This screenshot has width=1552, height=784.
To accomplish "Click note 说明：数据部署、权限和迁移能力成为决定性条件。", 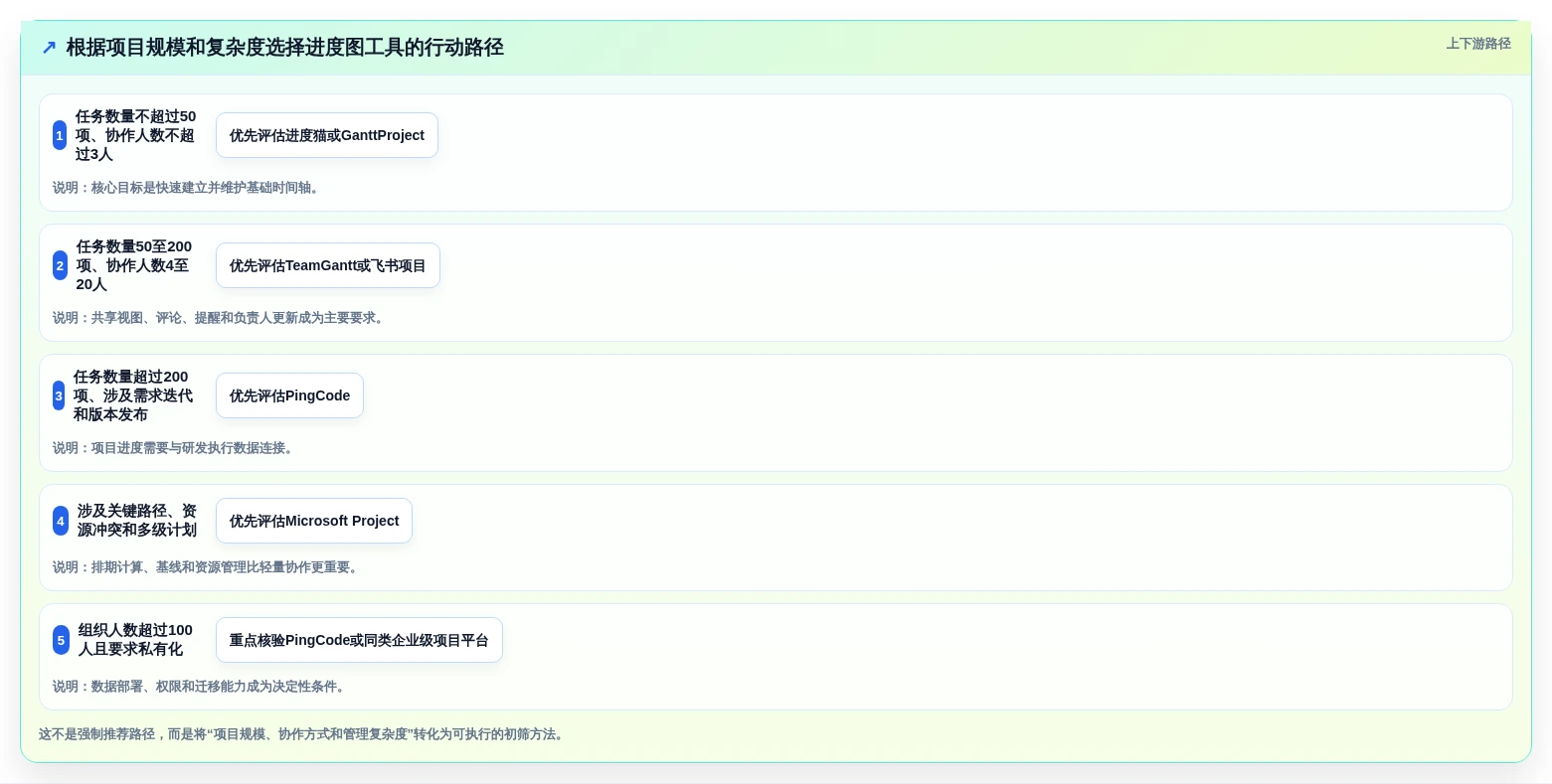I will (201, 687).
